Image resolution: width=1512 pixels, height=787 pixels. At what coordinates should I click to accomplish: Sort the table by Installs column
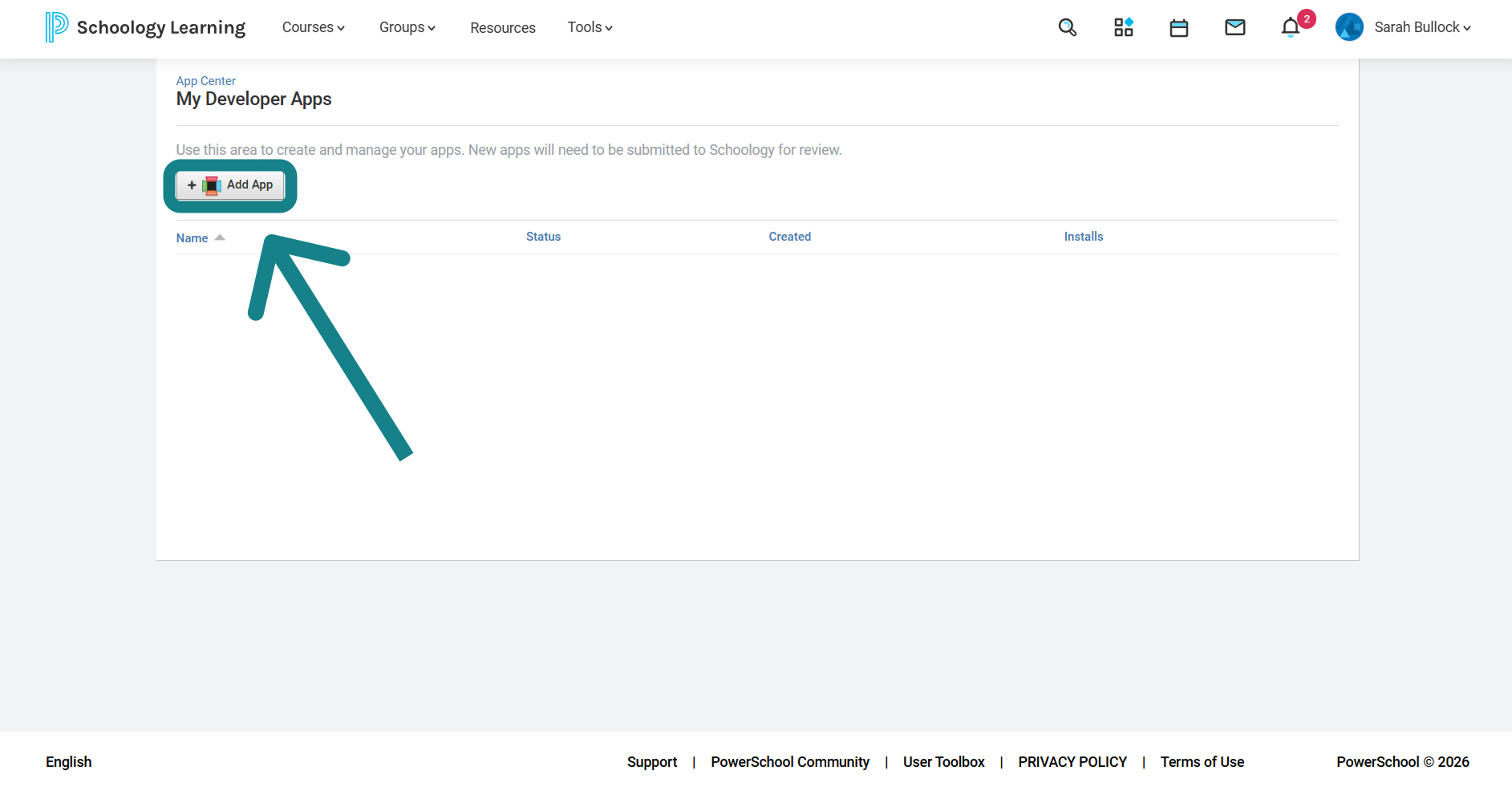1084,237
